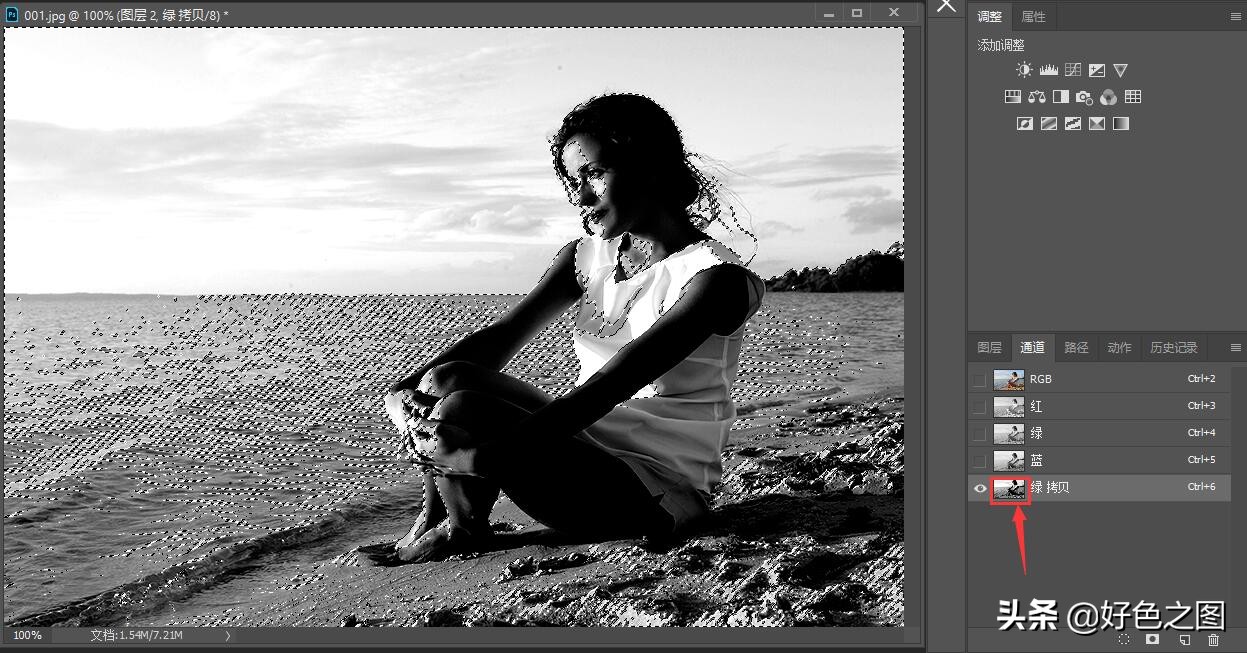Click the 100% zoom field
Screen dimensions: 1247x653
click(x=27, y=635)
